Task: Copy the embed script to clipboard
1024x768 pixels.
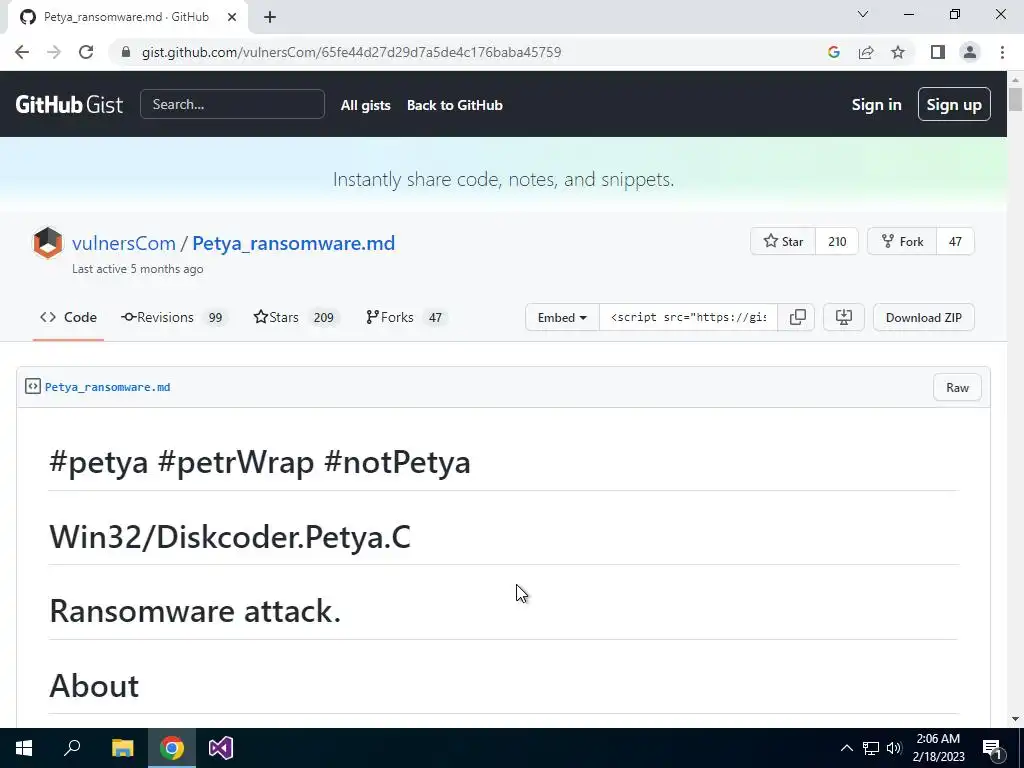Action: point(798,317)
